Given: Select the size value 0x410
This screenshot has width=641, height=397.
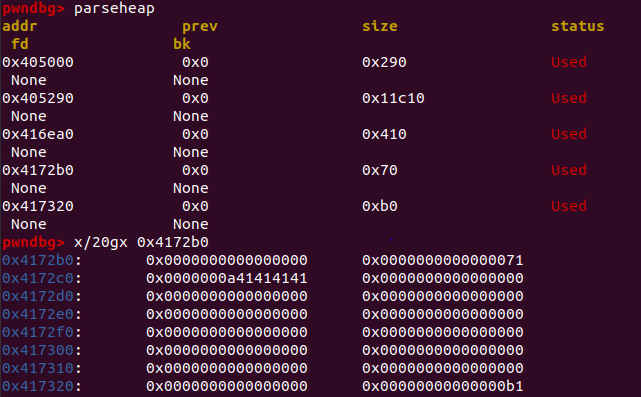Looking at the screenshot, I should pos(384,134).
